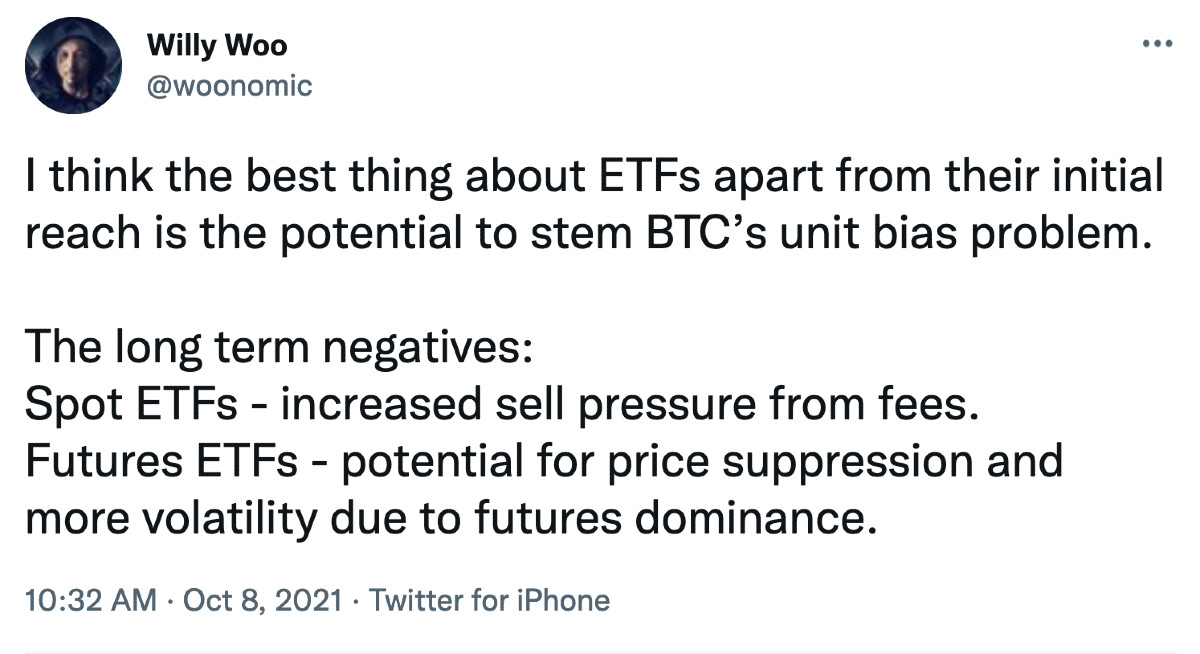This screenshot has width=1200, height=654.
Task: Click Willy Woo's profile avatar
Action: tap(66, 66)
